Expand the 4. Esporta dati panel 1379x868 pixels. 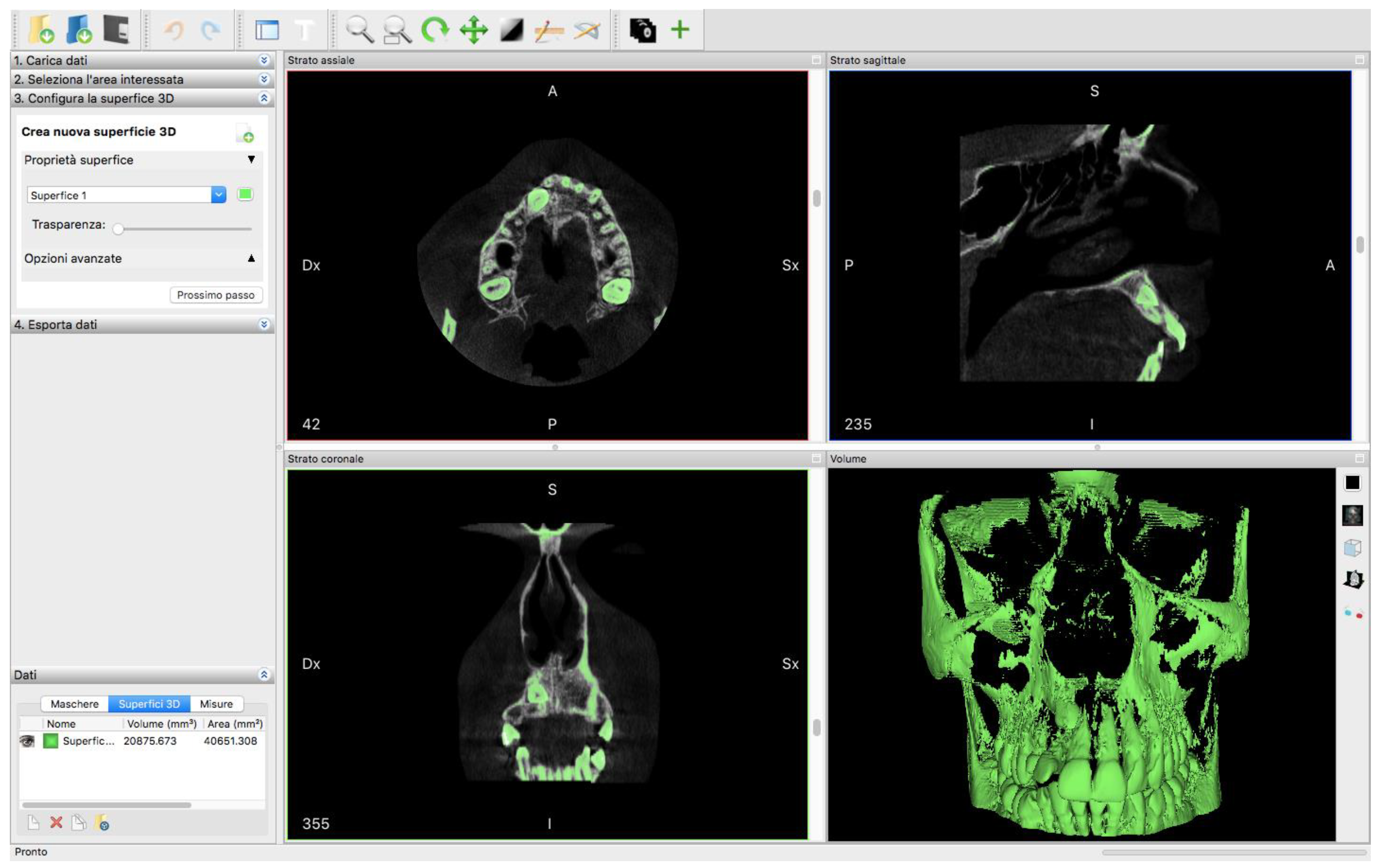coord(264,325)
